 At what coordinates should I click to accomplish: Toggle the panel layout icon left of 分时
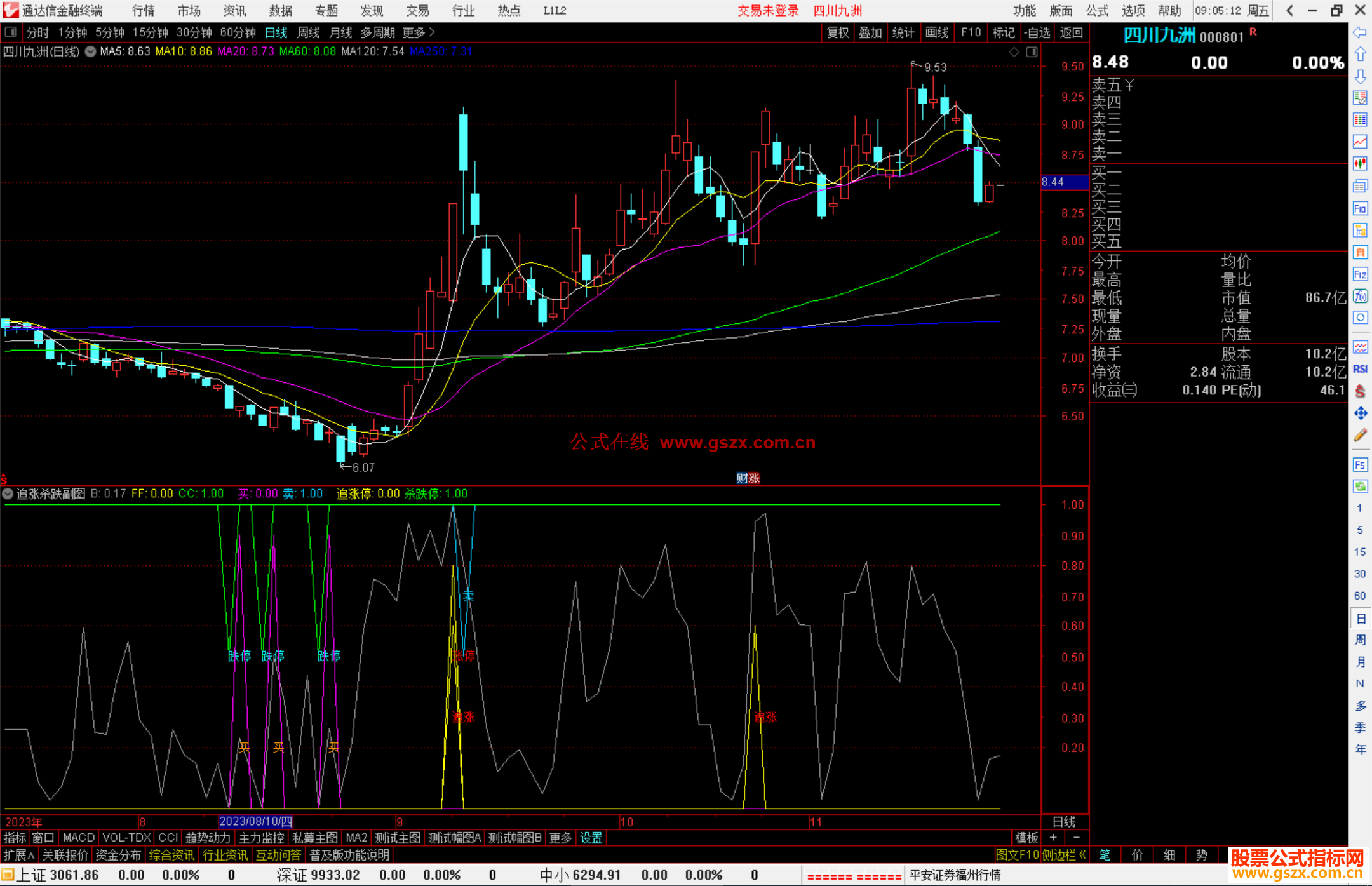pyautogui.click(x=11, y=32)
